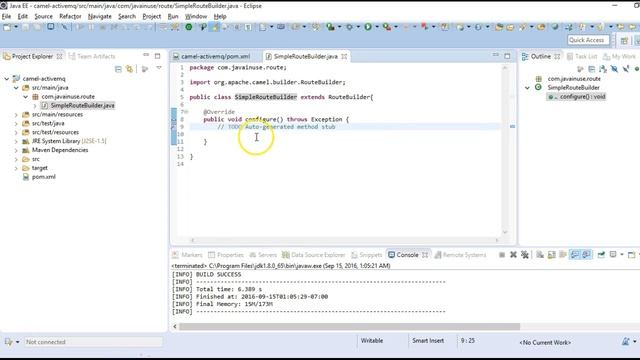The image size is (640, 360).
Task: Click Writable in the status bar
Action: click(x=372, y=340)
